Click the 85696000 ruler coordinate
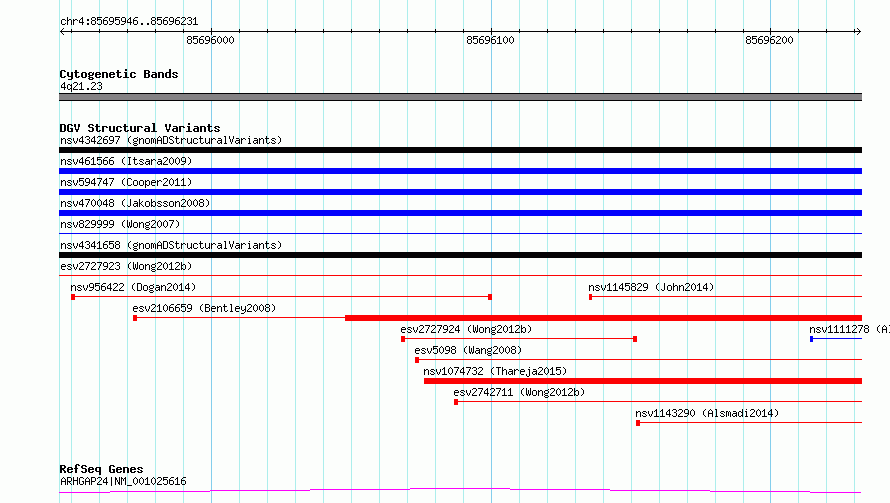 [x=210, y=40]
